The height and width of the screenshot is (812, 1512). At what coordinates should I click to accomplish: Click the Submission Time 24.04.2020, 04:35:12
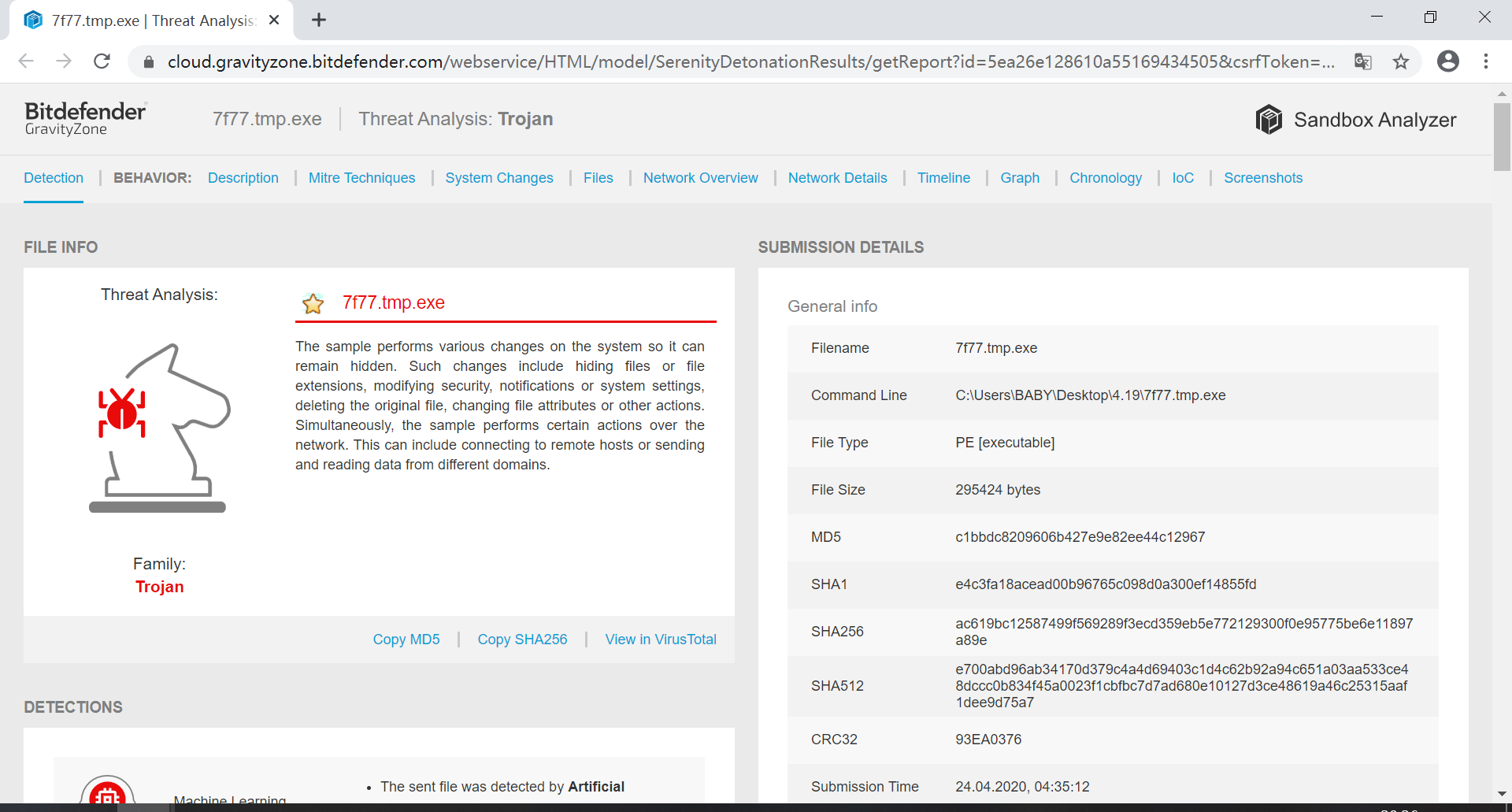coord(1022,787)
